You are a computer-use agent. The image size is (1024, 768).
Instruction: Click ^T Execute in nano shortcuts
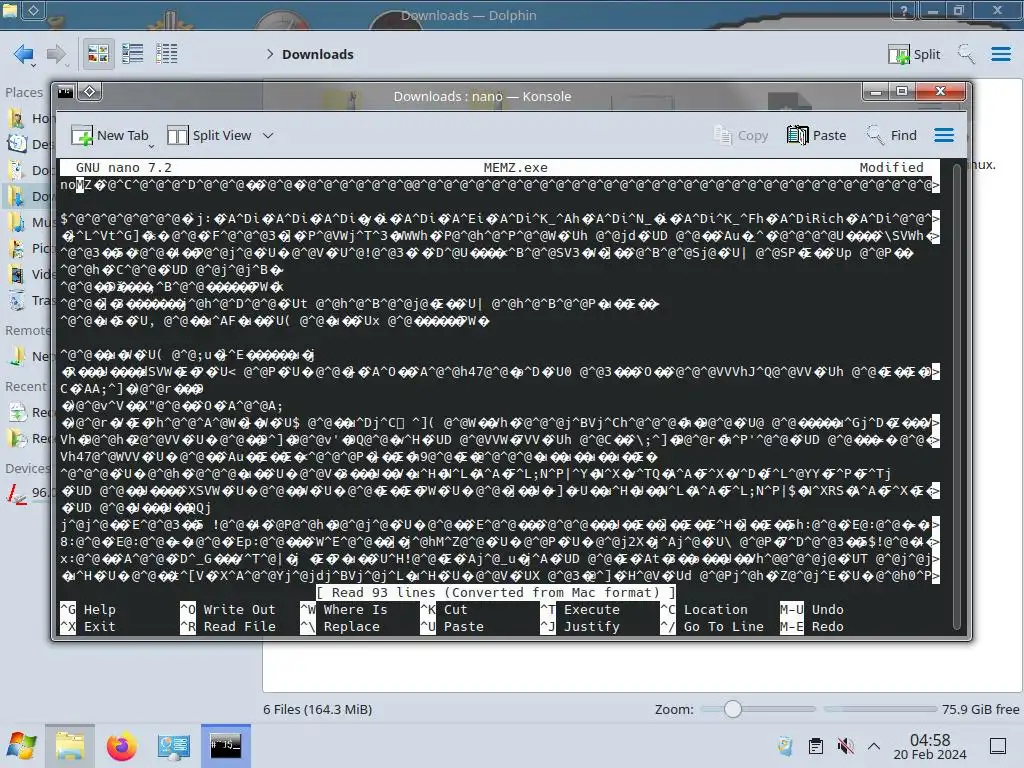pyautogui.click(x=581, y=609)
